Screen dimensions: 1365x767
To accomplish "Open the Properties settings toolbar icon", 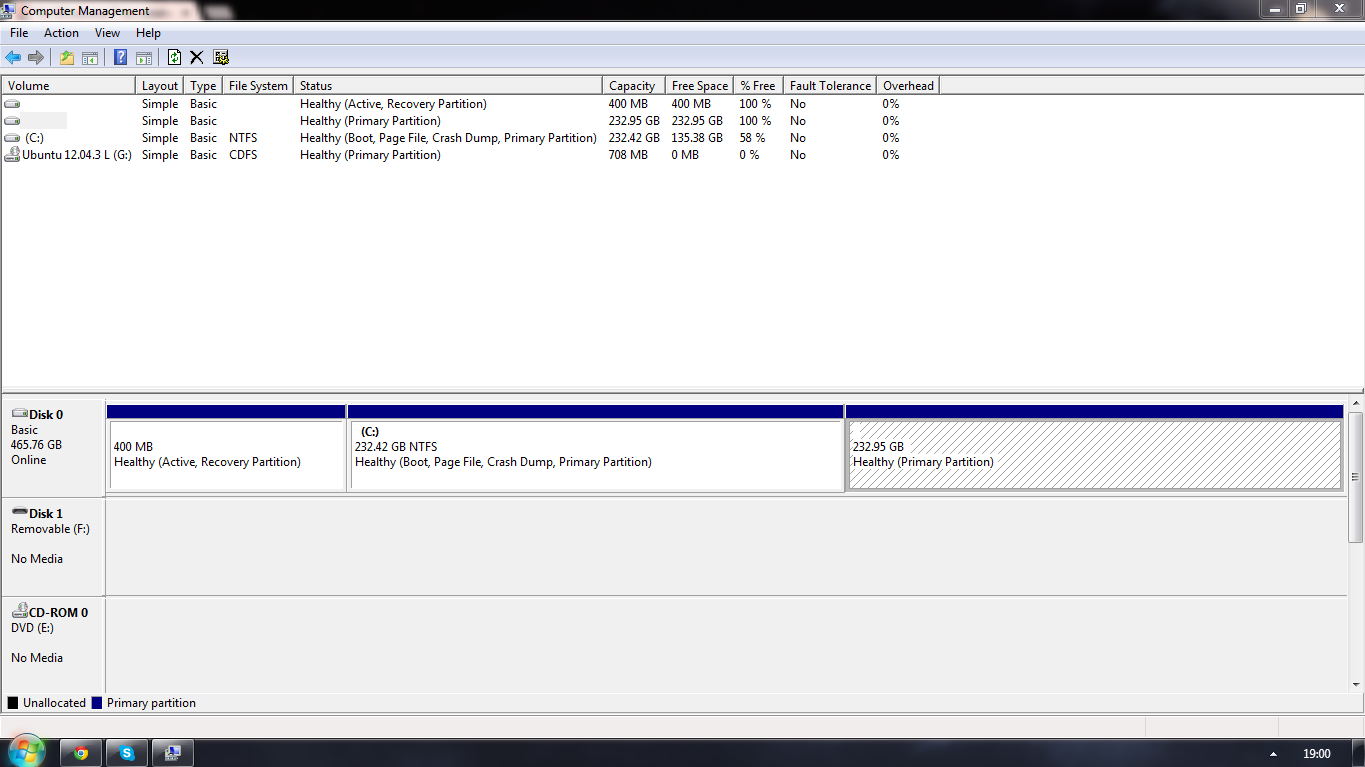I will (221, 58).
